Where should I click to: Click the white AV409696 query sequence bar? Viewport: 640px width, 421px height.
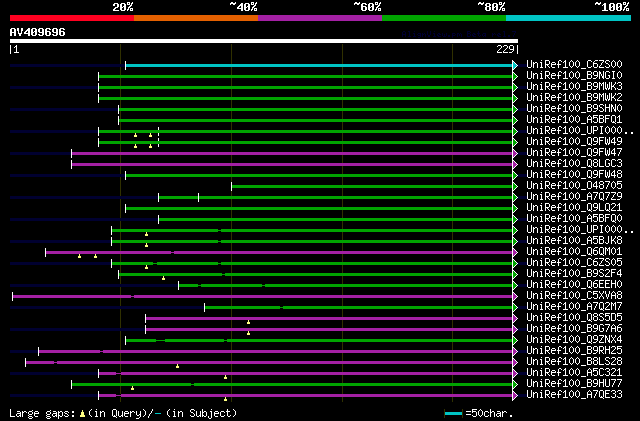tap(264, 41)
